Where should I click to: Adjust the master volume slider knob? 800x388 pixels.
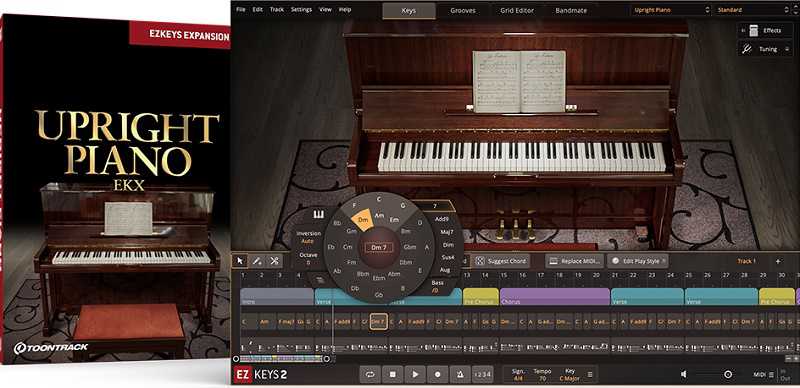pos(728,374)
